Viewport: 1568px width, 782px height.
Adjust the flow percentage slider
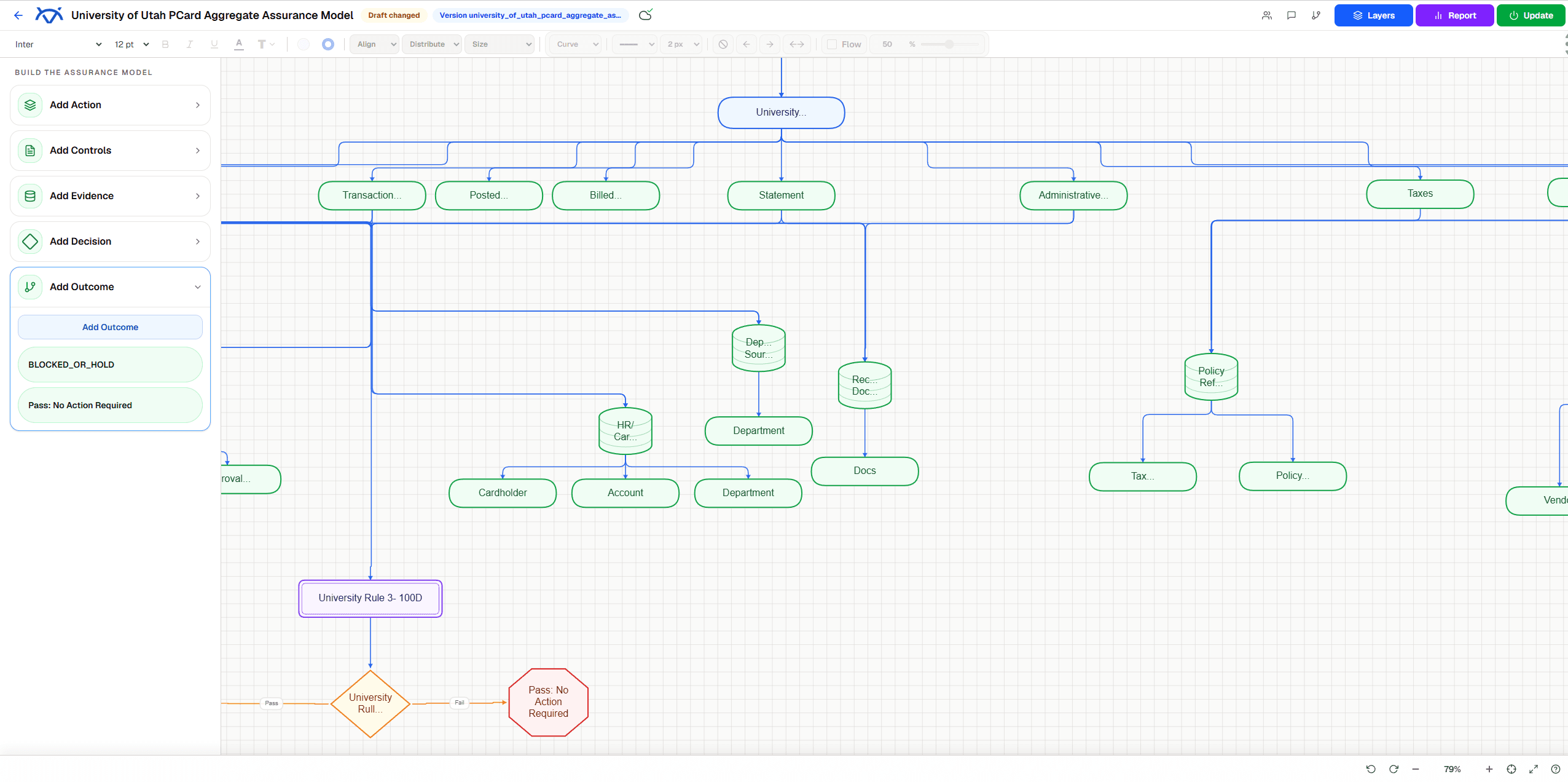click(x=949, y=44)
